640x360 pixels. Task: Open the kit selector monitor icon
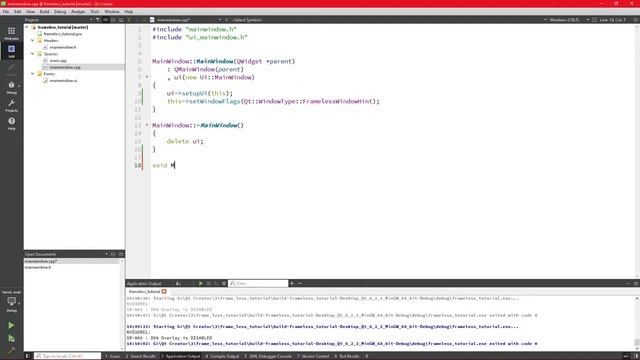point(11,302)
